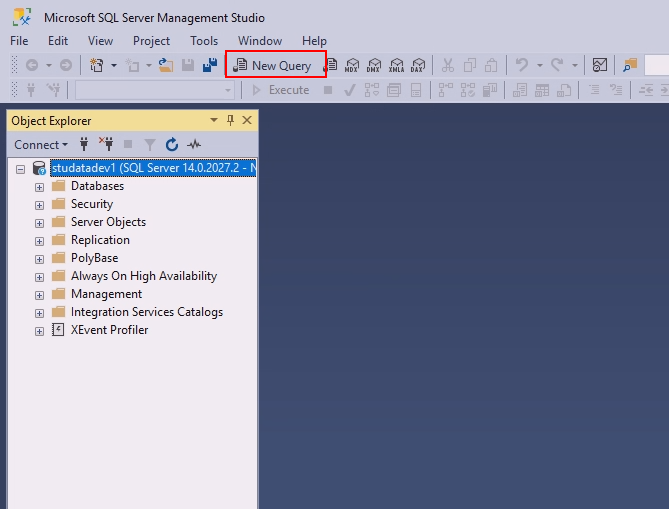Click the New Project icon in toolbar

coord(97,65)
